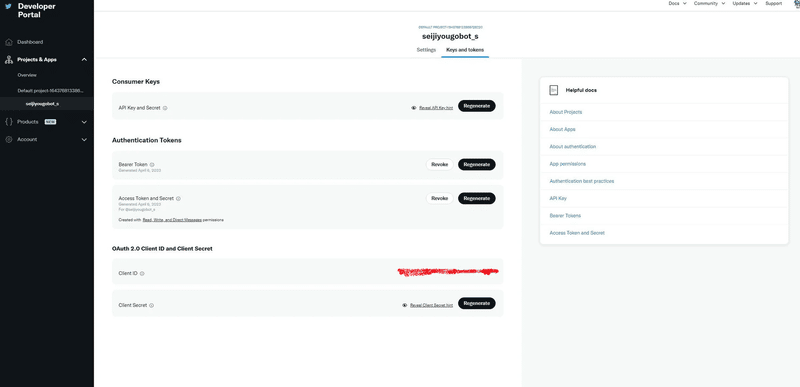800x387 pixels.
Task: Click info icon beside Client ID
Action: [x=142, y=273]
